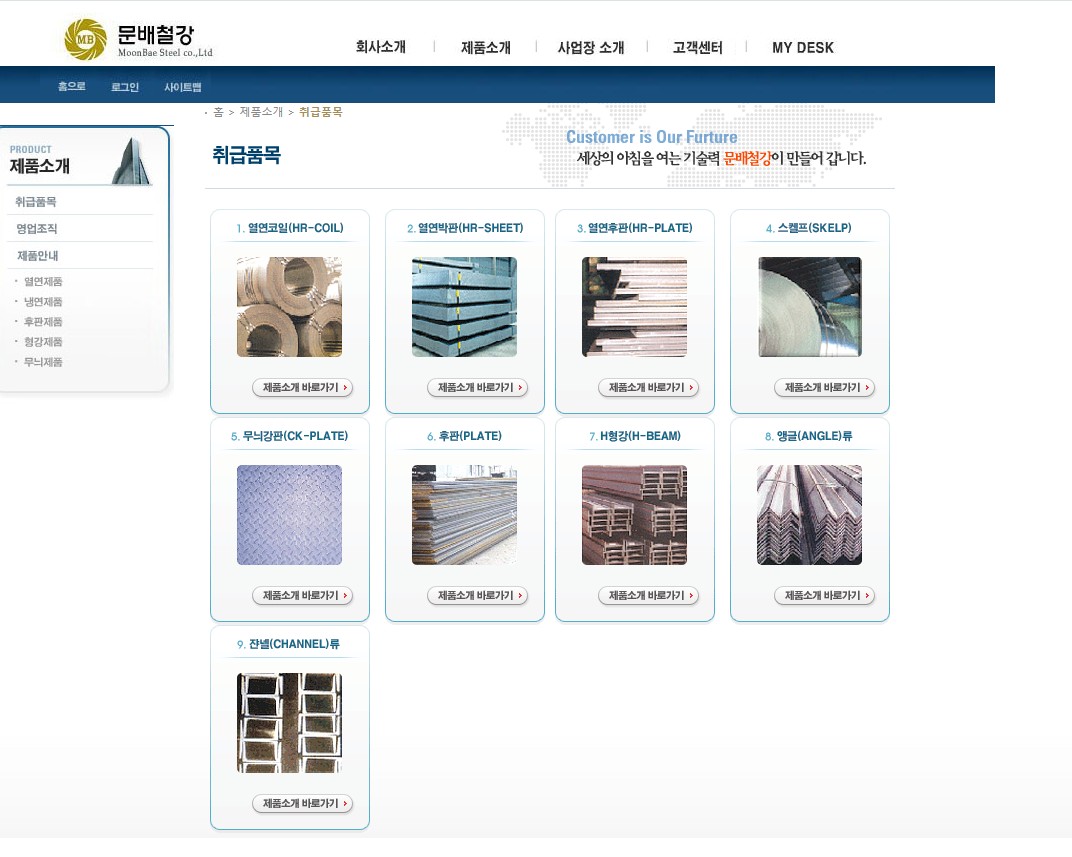Click the SKELP product image
This screenshot has width=1072, height=857.
[x=809, y=307]
